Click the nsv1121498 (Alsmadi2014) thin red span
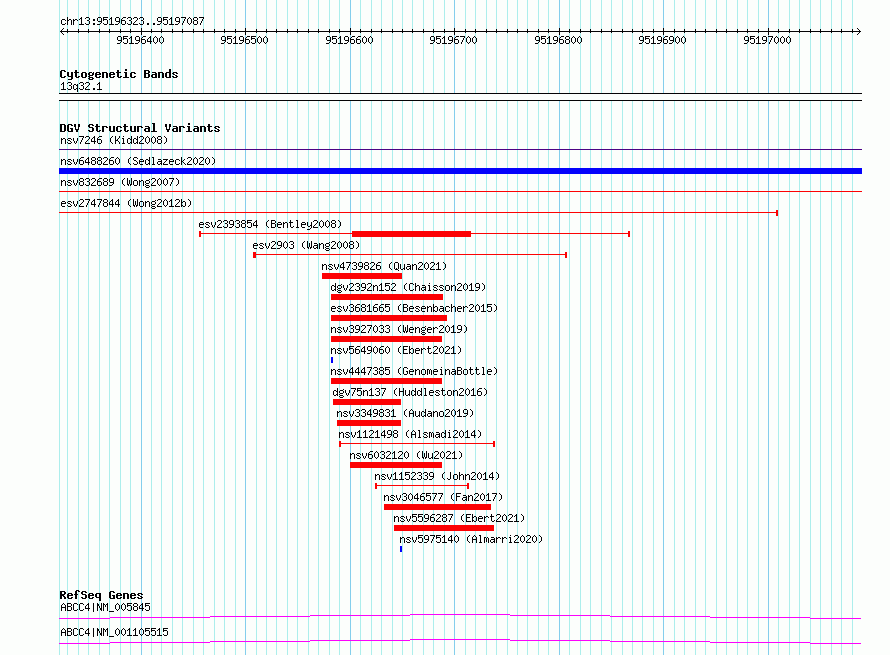This screenshot has width=890, height=655. point(417,444)
